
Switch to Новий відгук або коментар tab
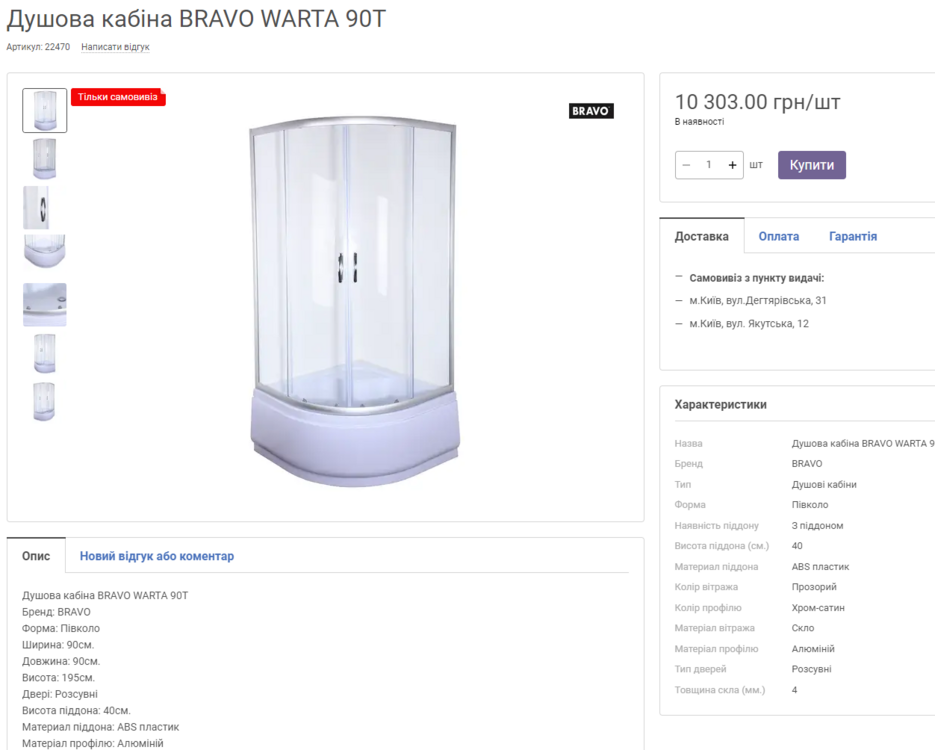point(157,556)
